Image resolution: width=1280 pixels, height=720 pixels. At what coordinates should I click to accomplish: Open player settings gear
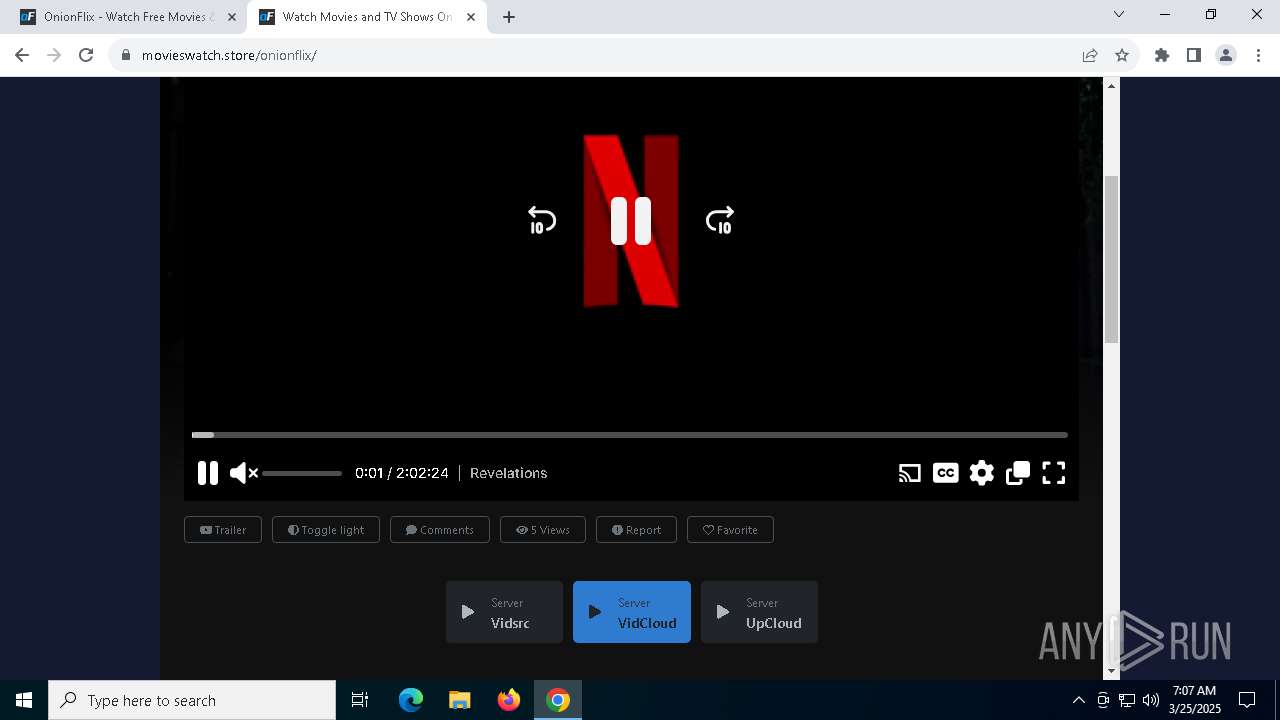pyautogui.click(x=982, y=473)
